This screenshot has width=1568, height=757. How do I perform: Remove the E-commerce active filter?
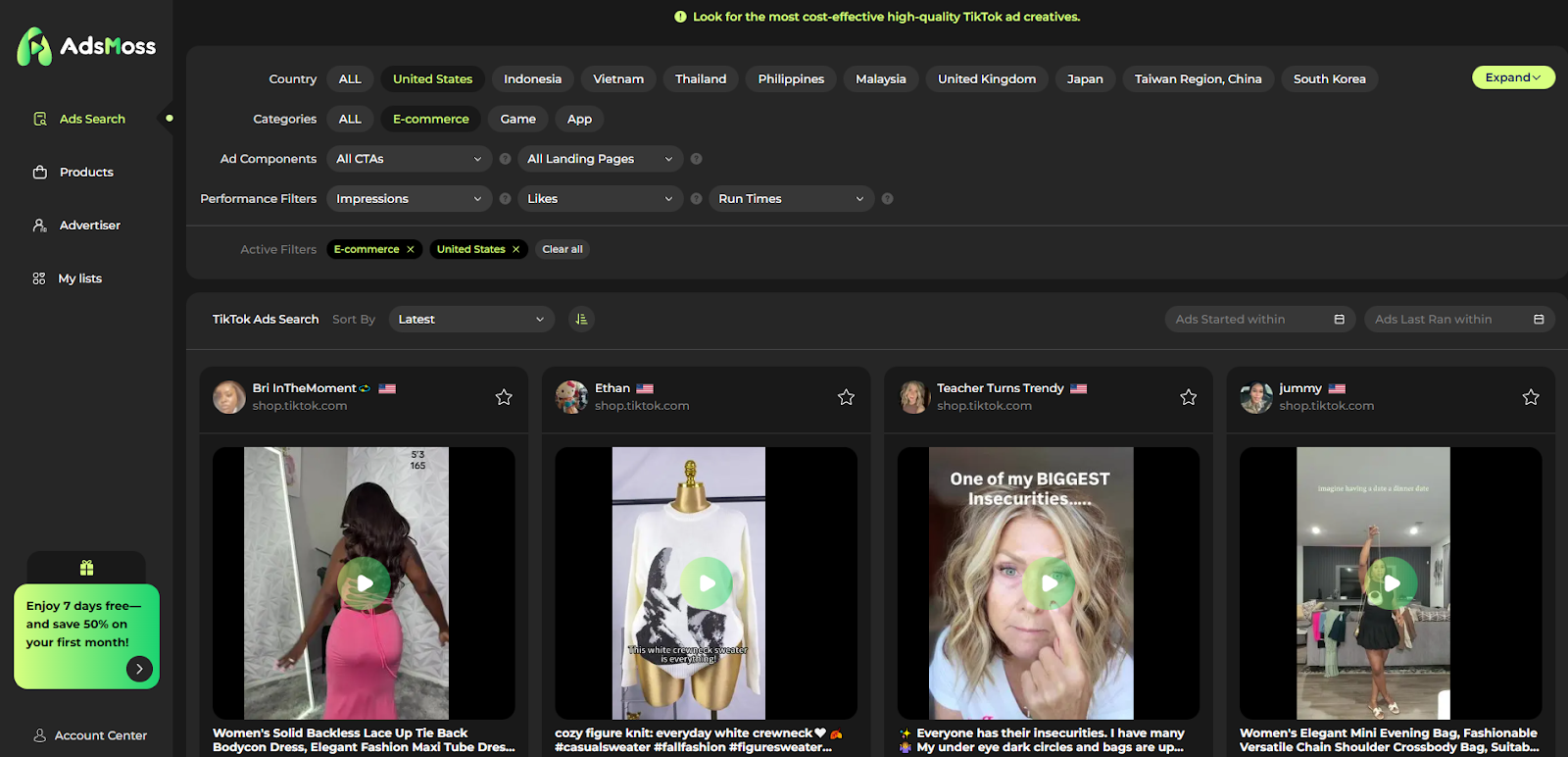pos(411,249)
